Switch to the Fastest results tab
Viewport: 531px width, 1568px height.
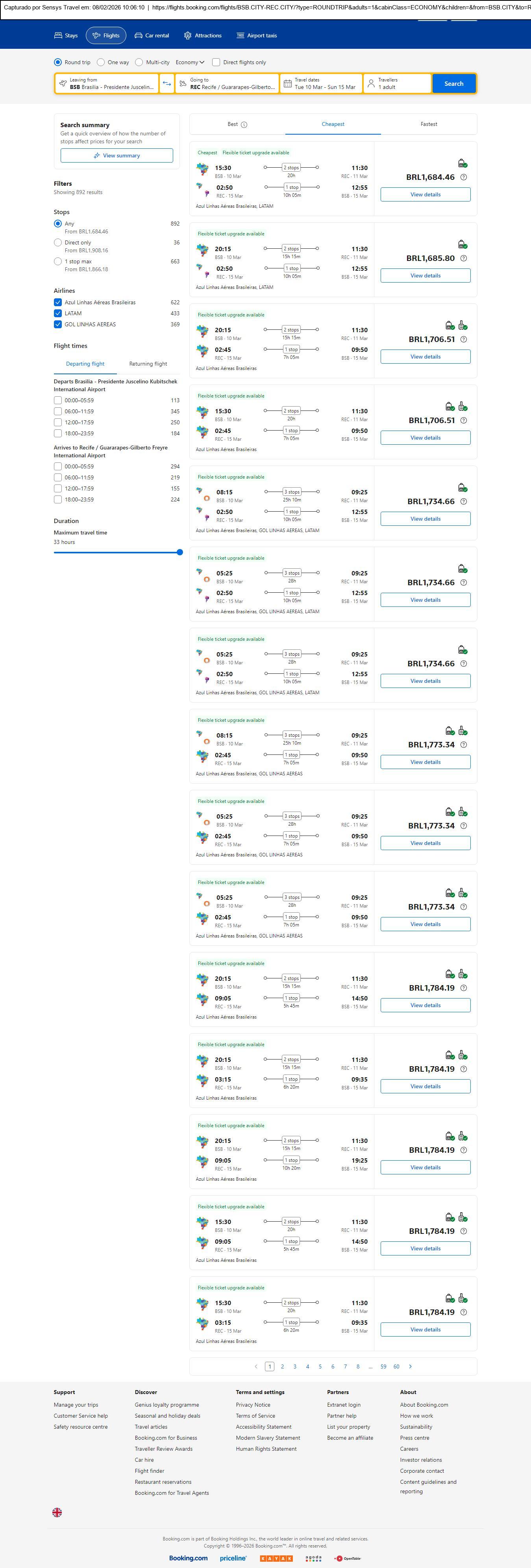[x=429, y=124]
